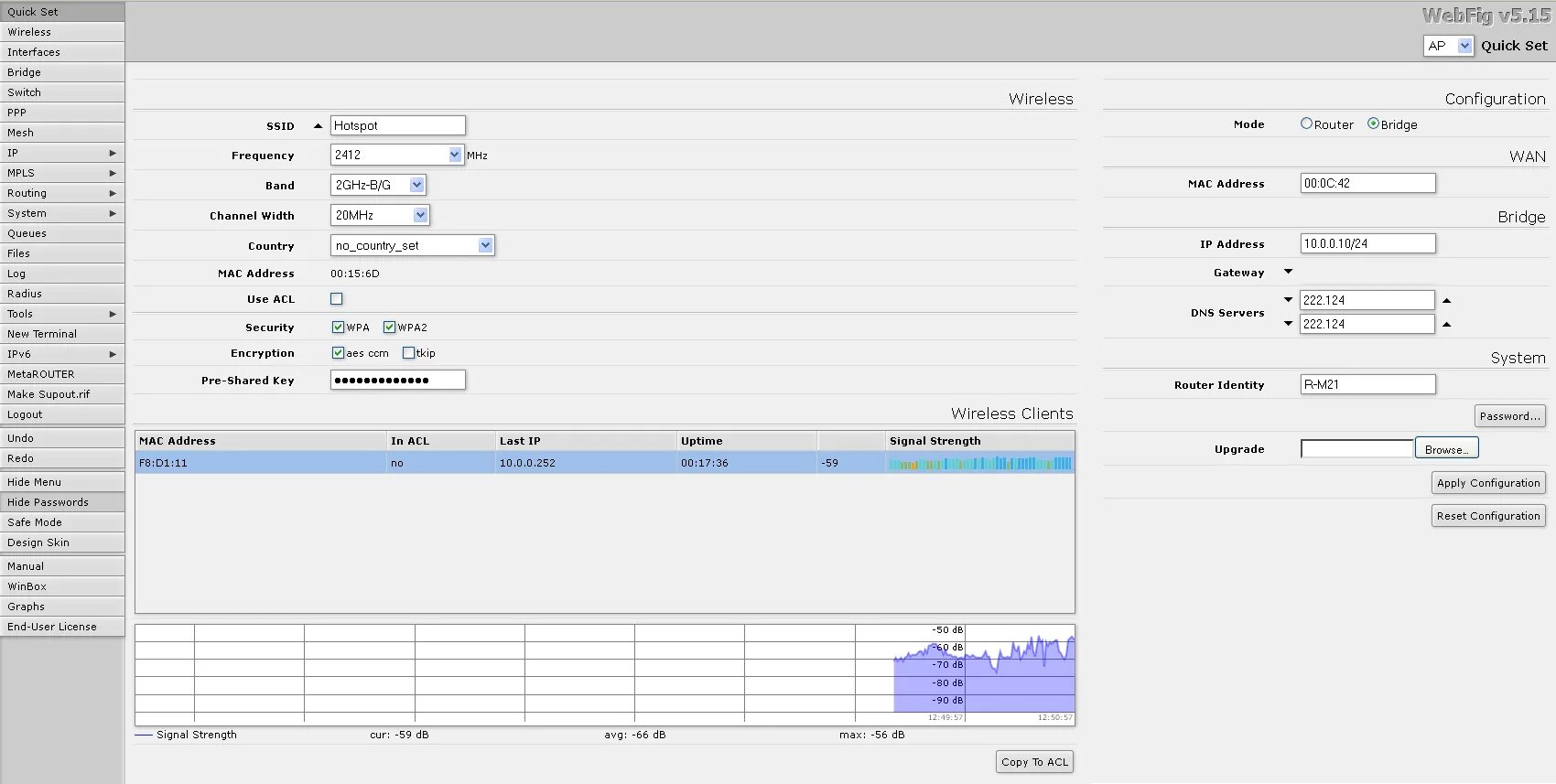Toggle Safe Mode

[62, 522]
